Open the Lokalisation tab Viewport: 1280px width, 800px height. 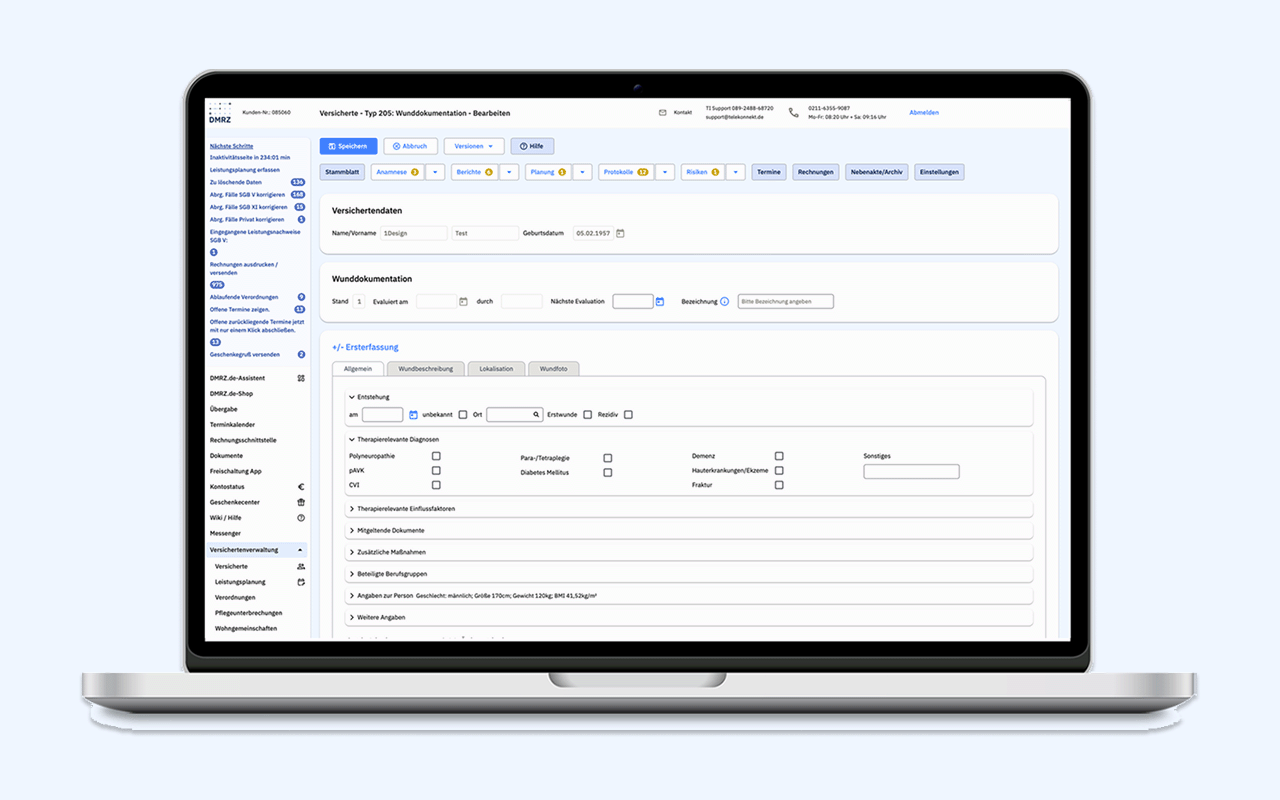point(496,368)
